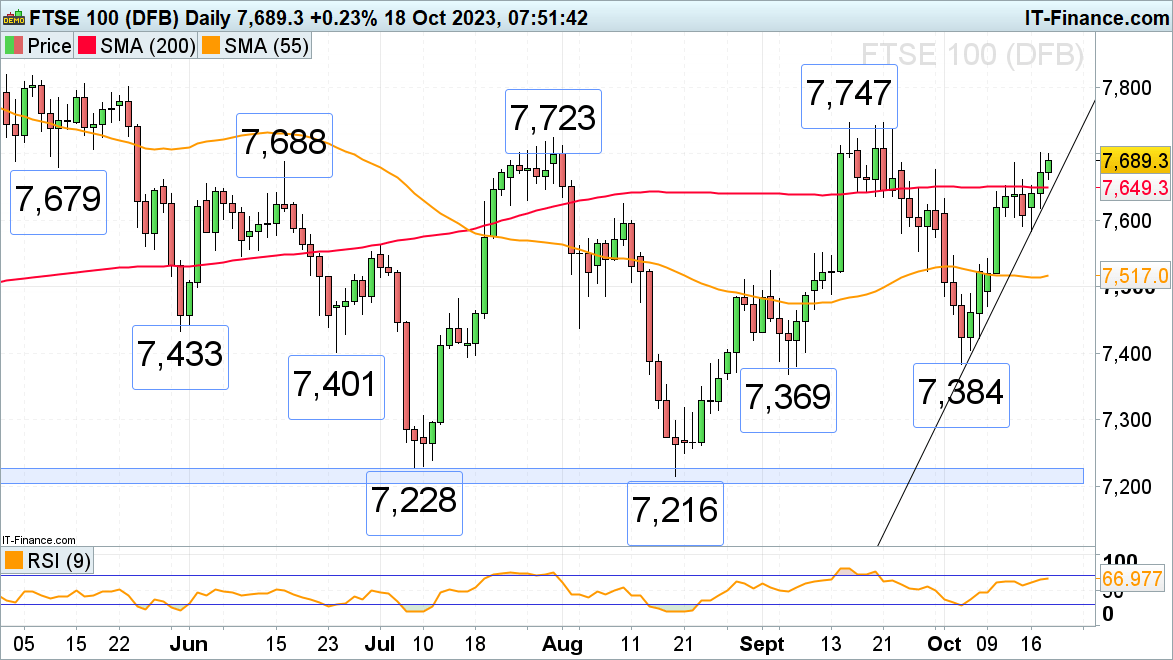Click the 7,384 price annotation
Viewport: 1173px width, 660px height.
961,395
